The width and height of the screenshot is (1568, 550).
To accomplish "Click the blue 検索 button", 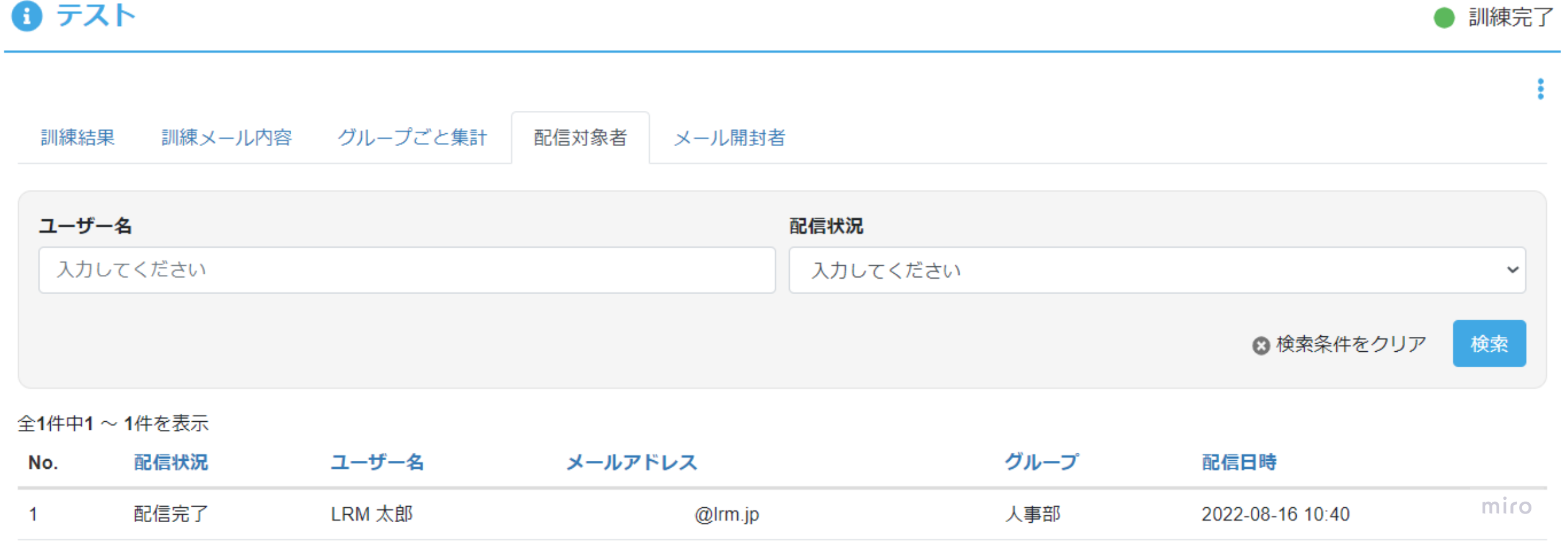I will click(1489, 343).
